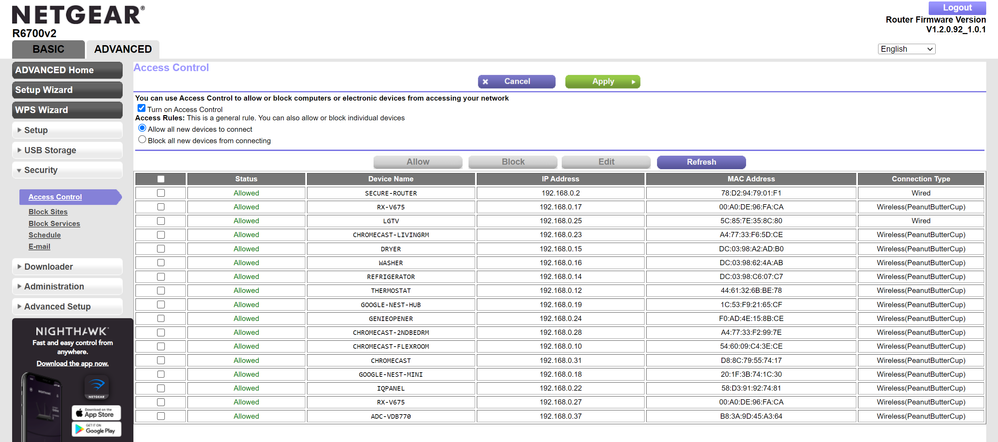Tick the GENIEOPENER device checkbox
998x442 pixels.
160,318
